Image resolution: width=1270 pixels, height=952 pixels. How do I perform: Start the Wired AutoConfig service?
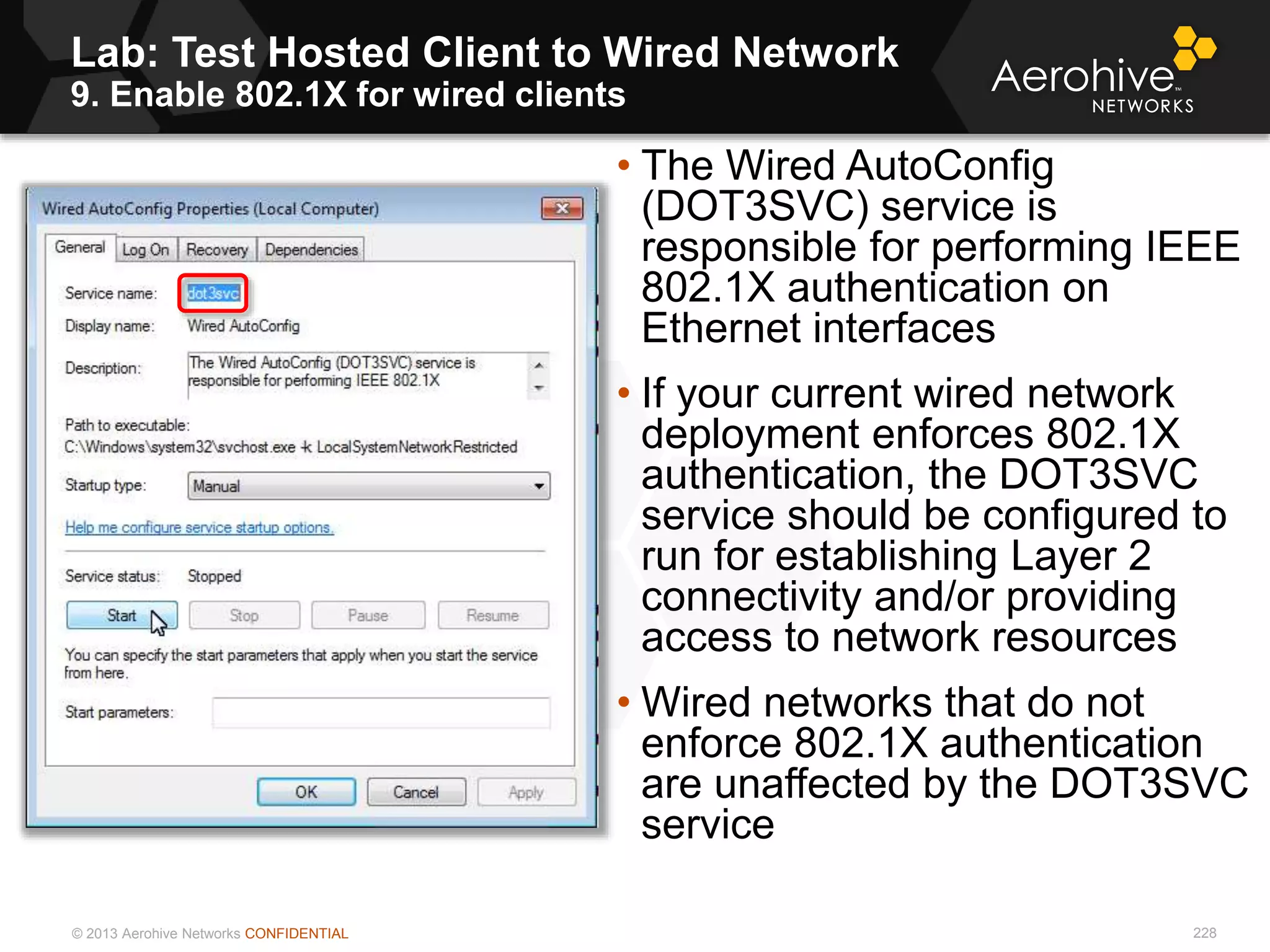[122, 615]
